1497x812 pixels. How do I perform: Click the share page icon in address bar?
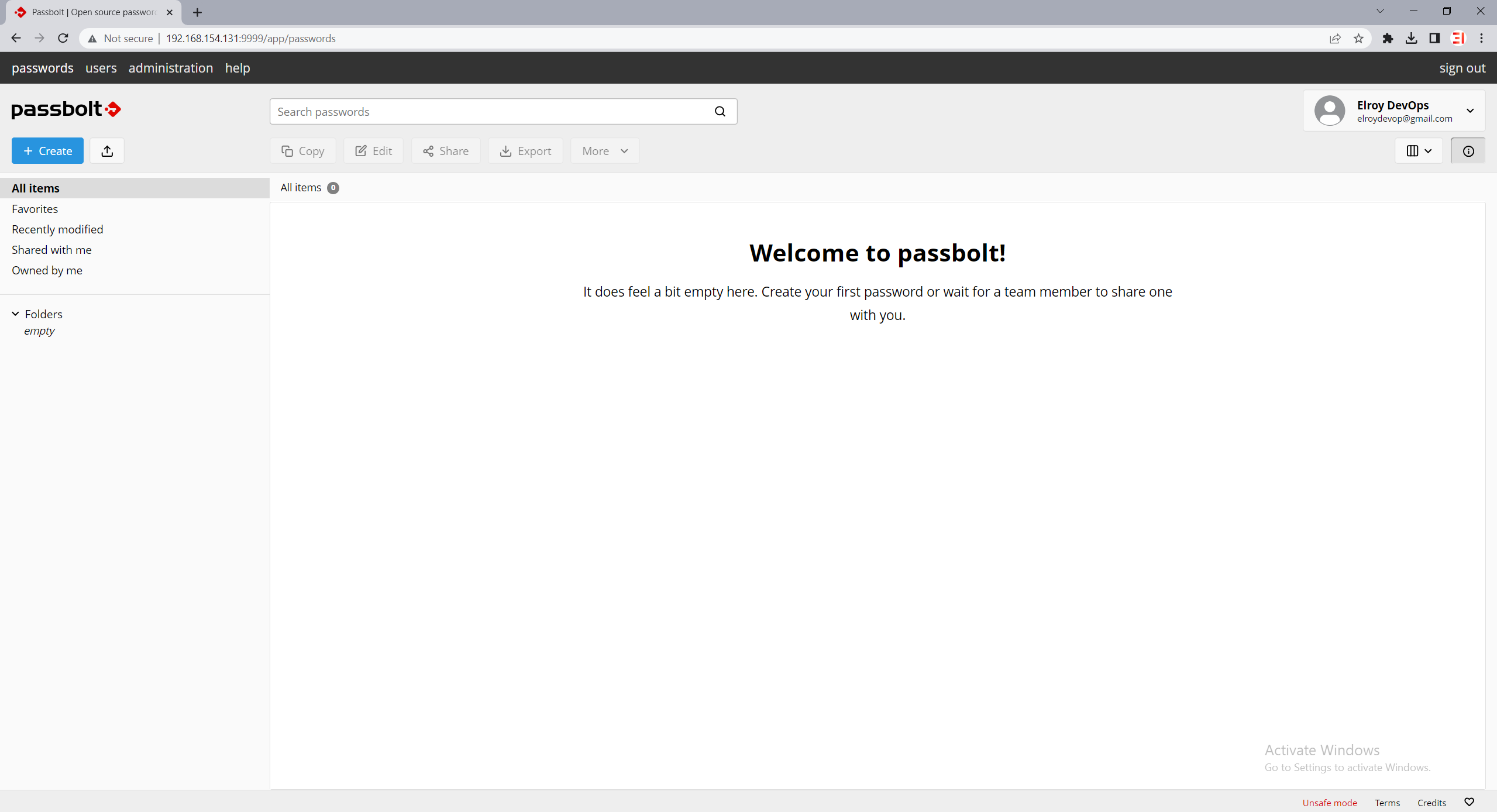click(1335, 39)
